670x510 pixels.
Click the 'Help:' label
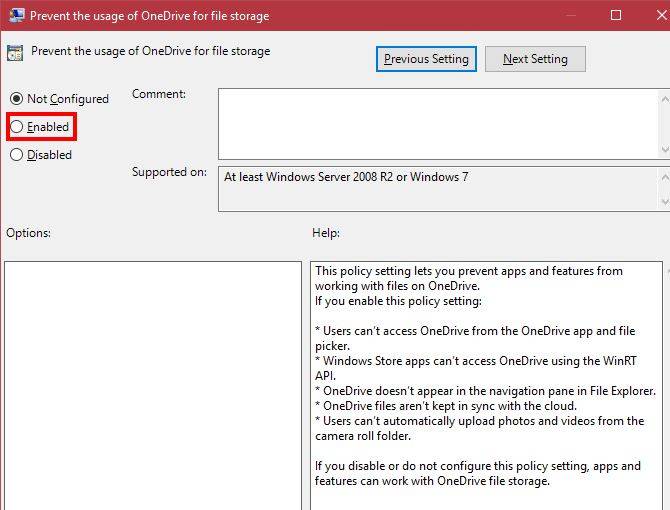point(326,233)
